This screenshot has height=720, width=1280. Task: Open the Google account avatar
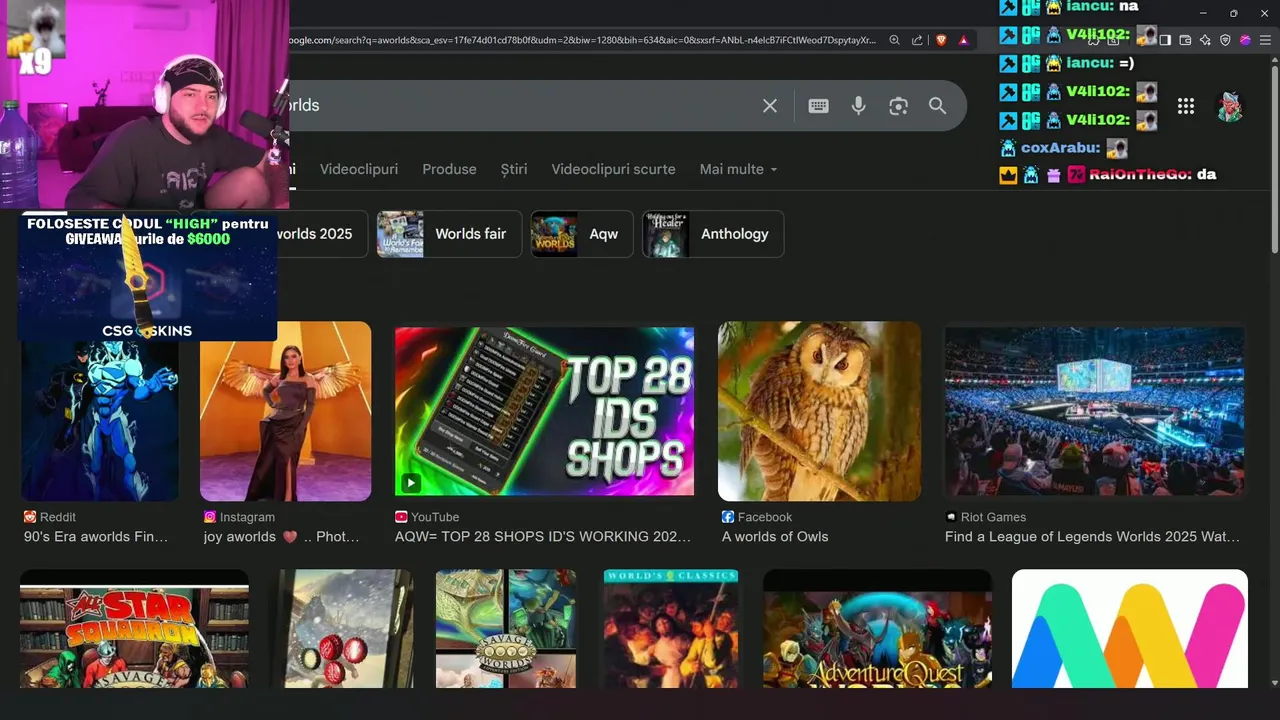click(1229, 106)
